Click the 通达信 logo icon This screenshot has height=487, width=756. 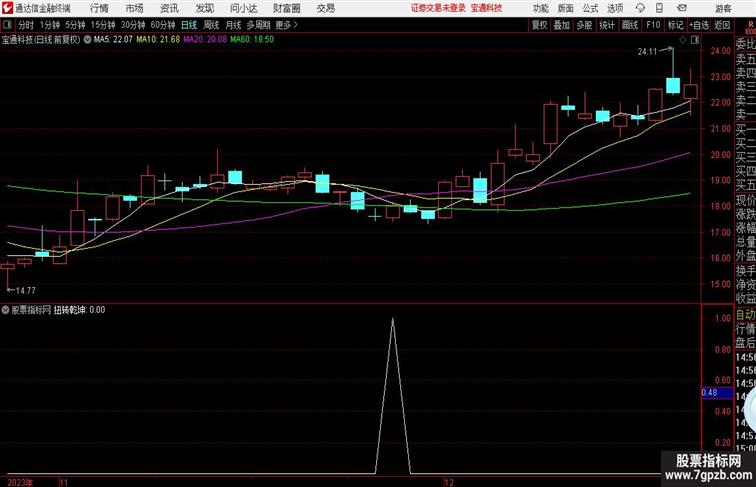pos(7,8)
